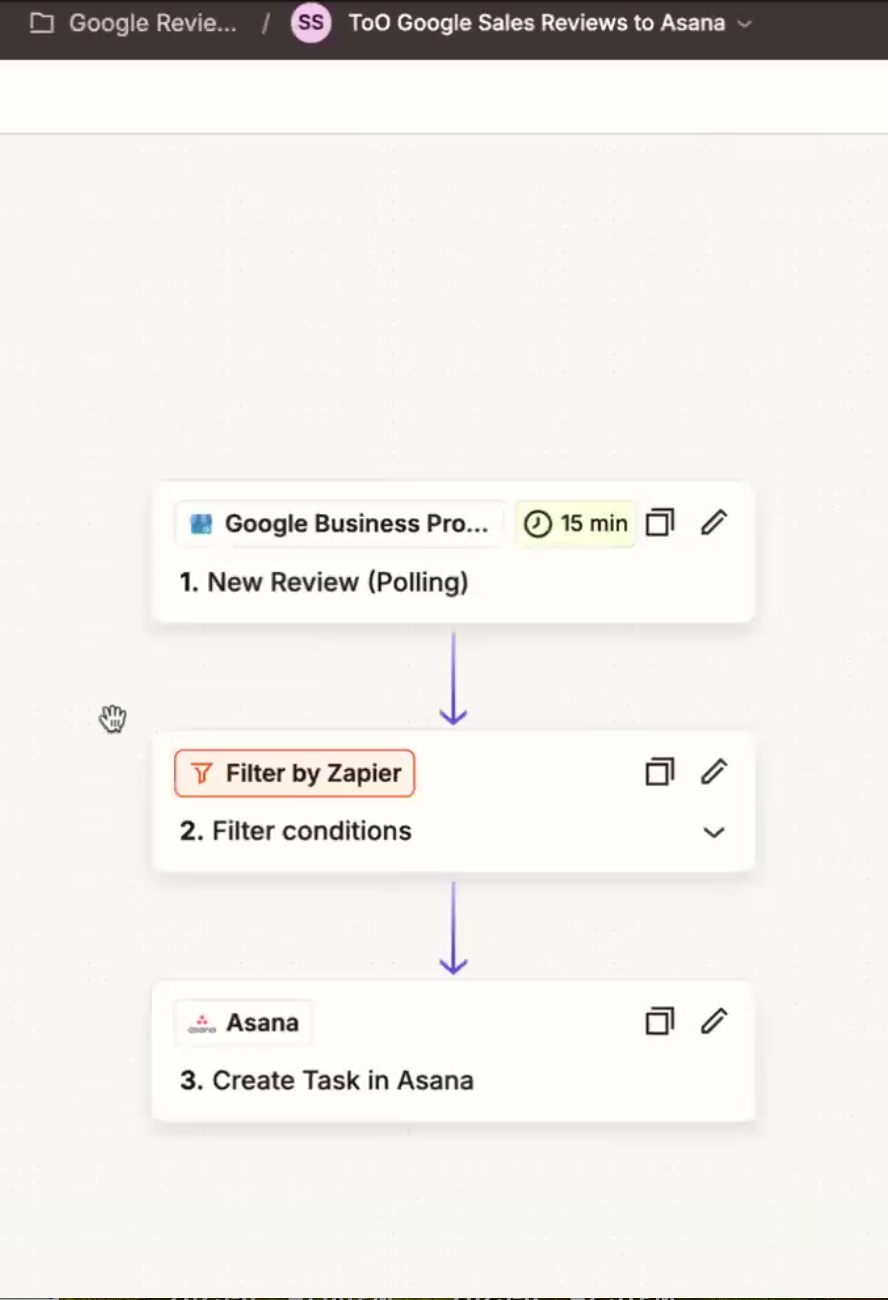Screen dimensions: 888x1300
Task: Click the ToO Google Sales Reviews title
Action: [537, 23]
